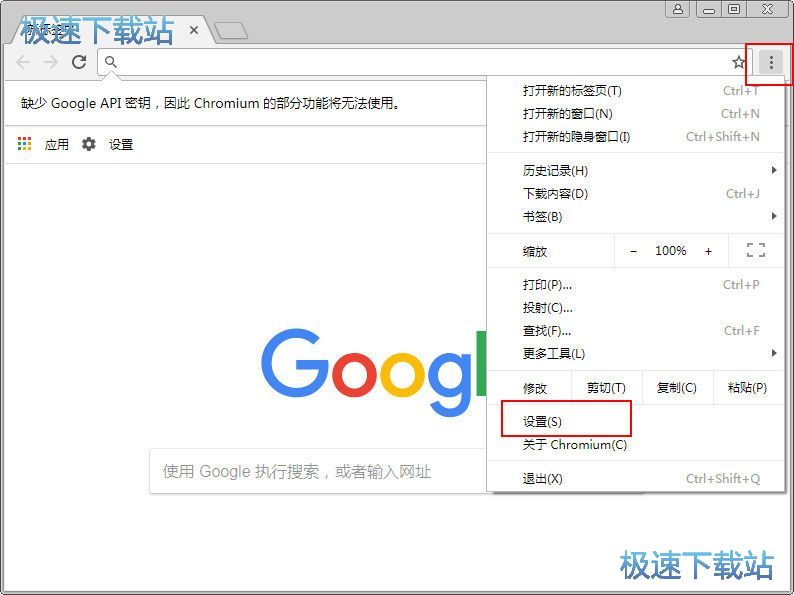Choose 投射(C)... menu item
This screenshot has height=595, width=794.
pos(636,307)
